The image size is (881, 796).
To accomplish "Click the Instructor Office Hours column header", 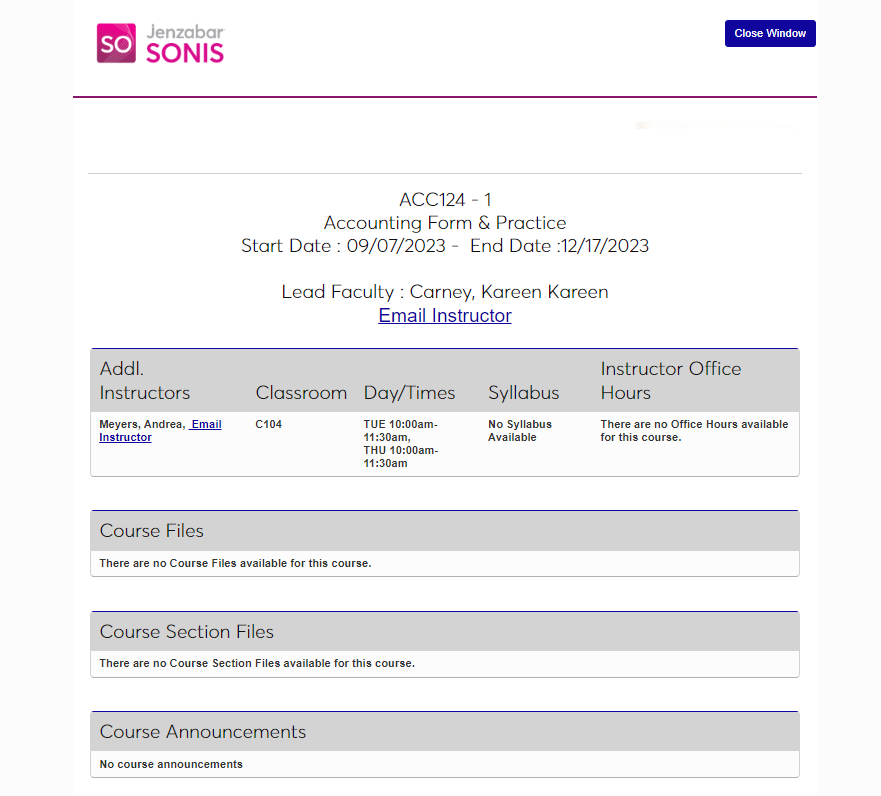I will 670,380.
